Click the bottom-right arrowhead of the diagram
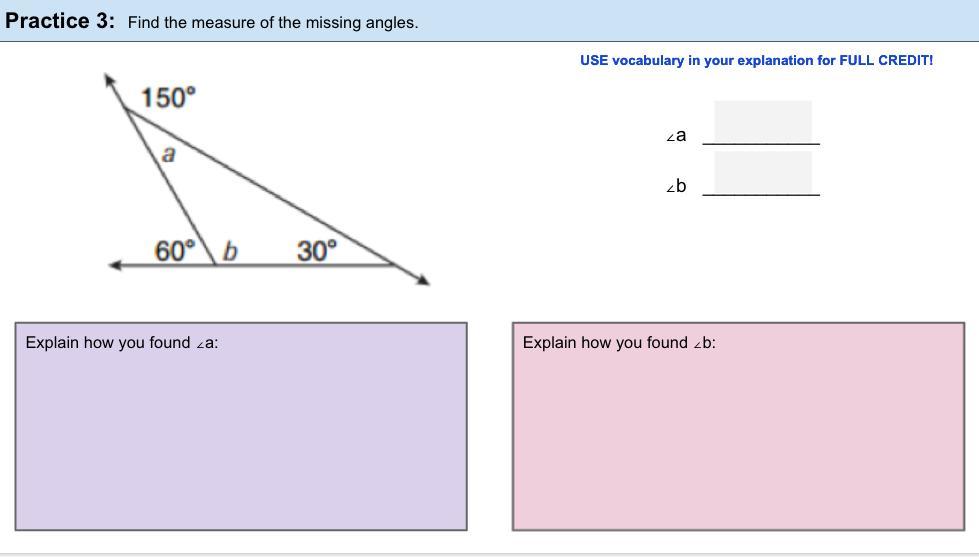 coord(424,281)
